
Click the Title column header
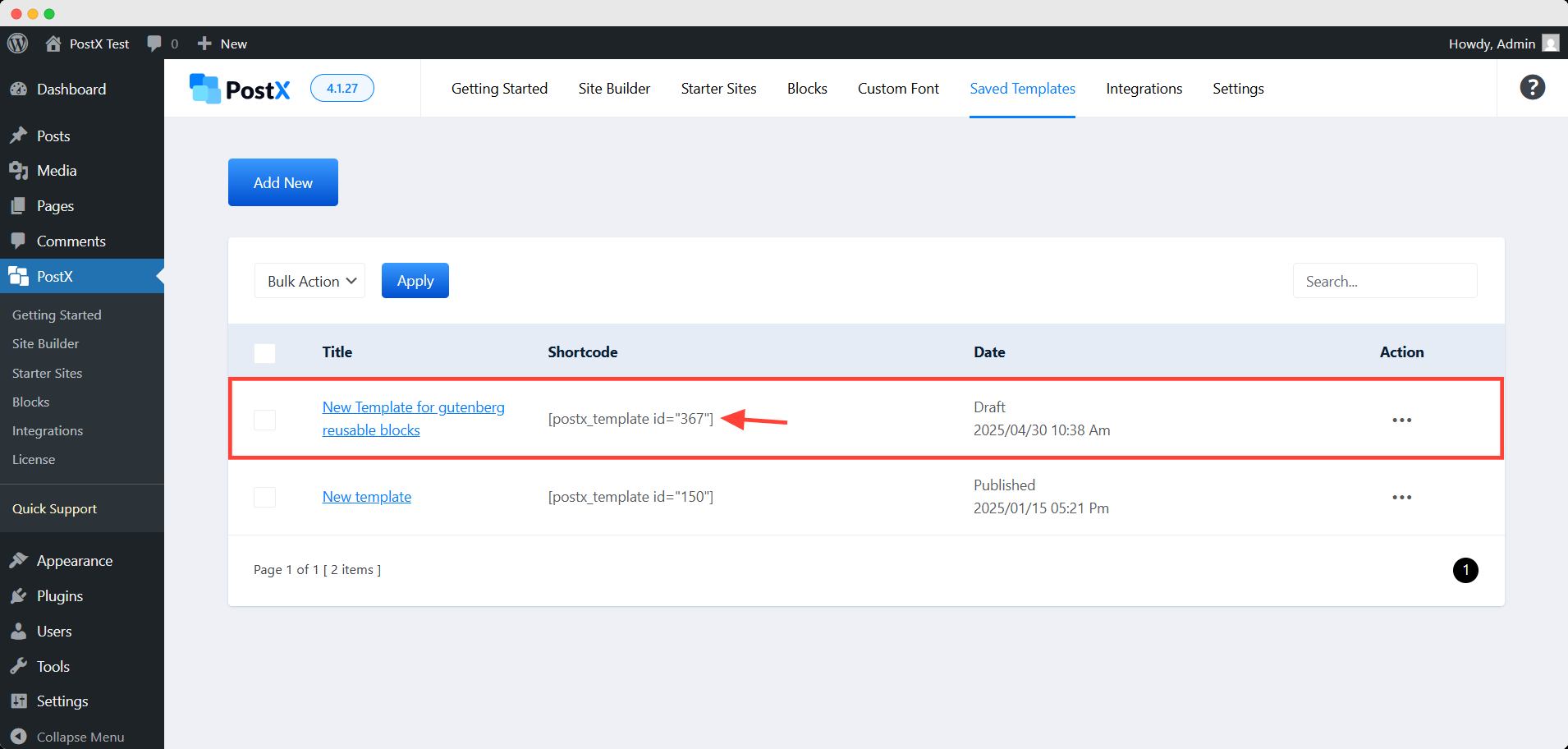(337, 352)
